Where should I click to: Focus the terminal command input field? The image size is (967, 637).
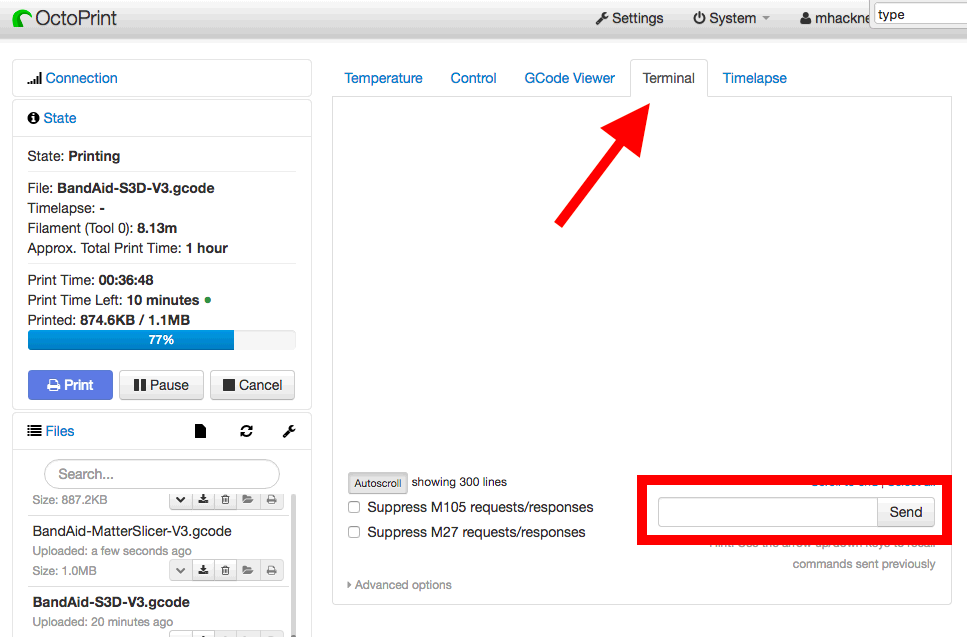[767, 512]
